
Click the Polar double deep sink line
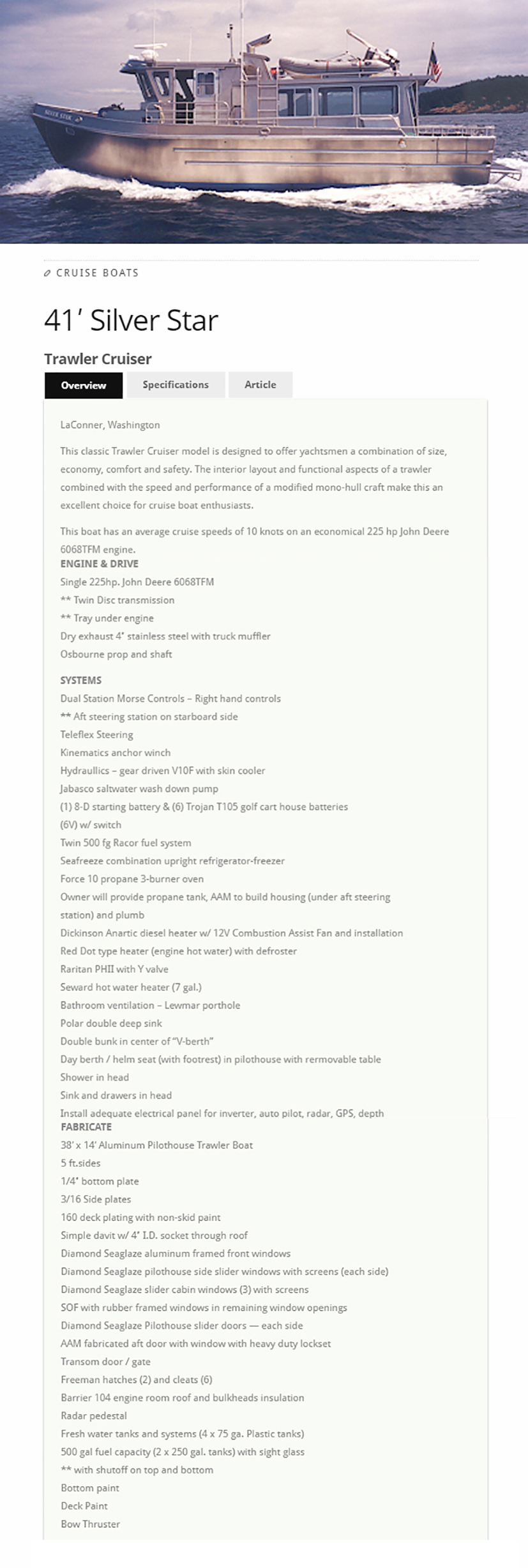[x=111, y=1023]
